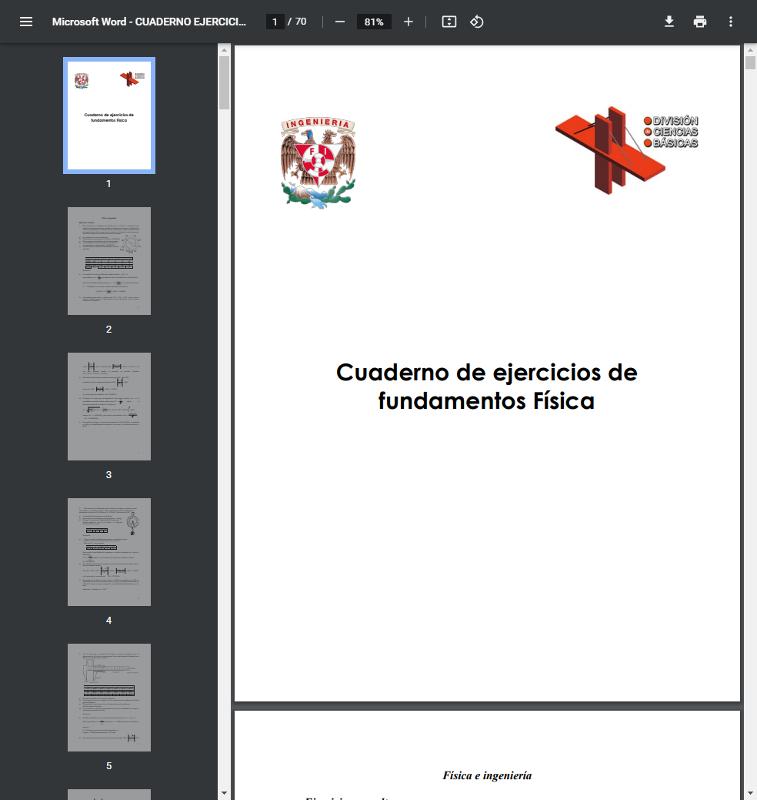The image size is (757, 800).
Task: Select page 1 thumbnail
Action: (109, 115)
